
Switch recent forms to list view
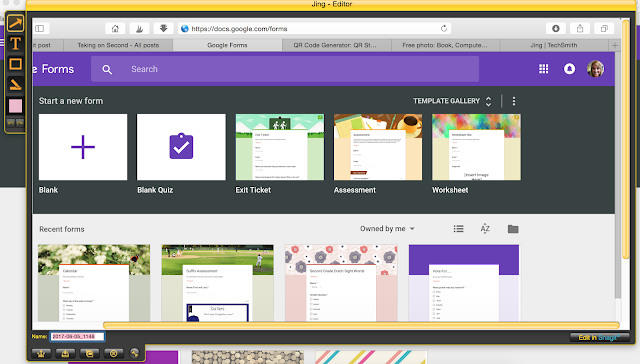tap(458, 229)
